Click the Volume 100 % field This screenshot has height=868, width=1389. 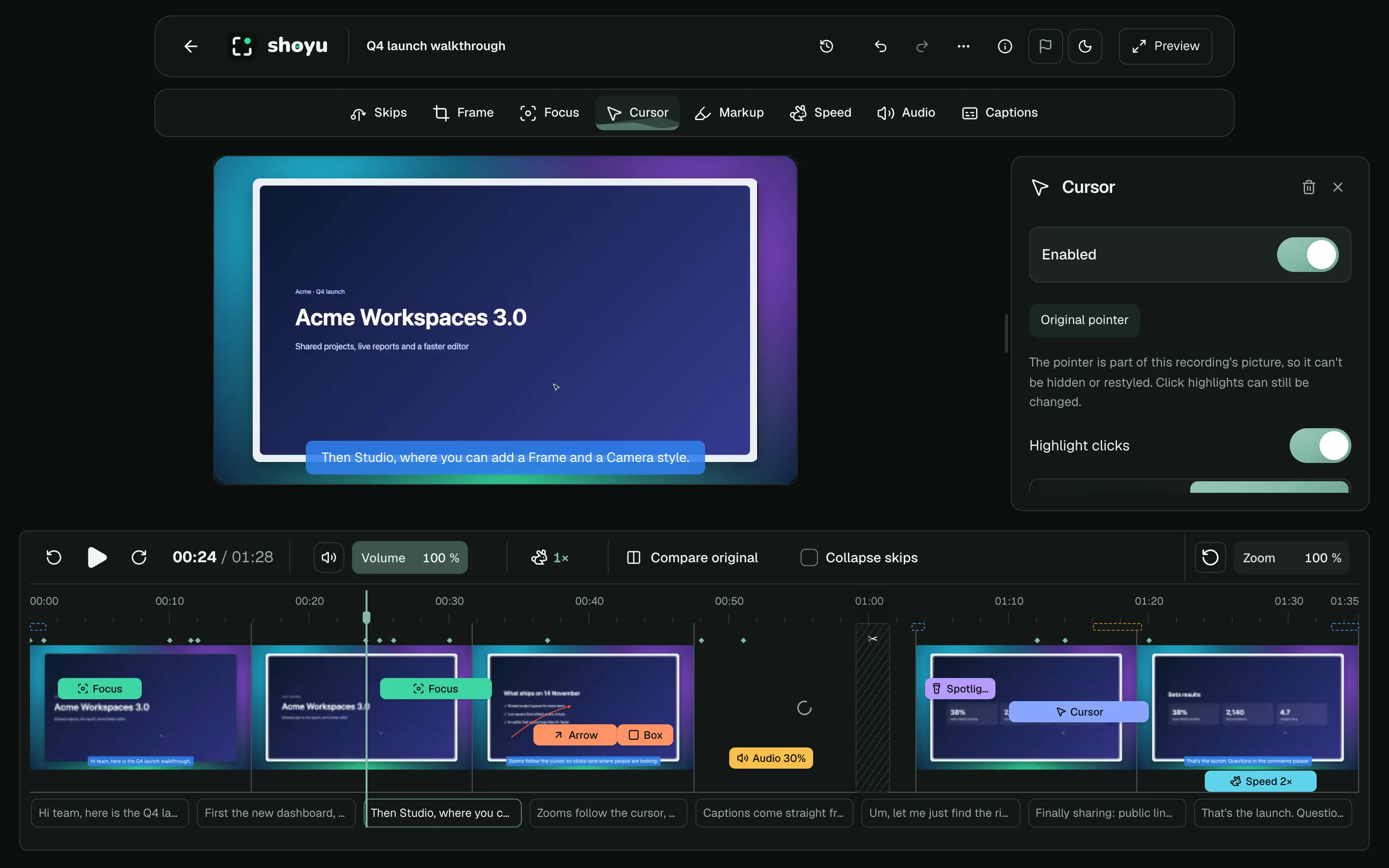coord(410,557)
